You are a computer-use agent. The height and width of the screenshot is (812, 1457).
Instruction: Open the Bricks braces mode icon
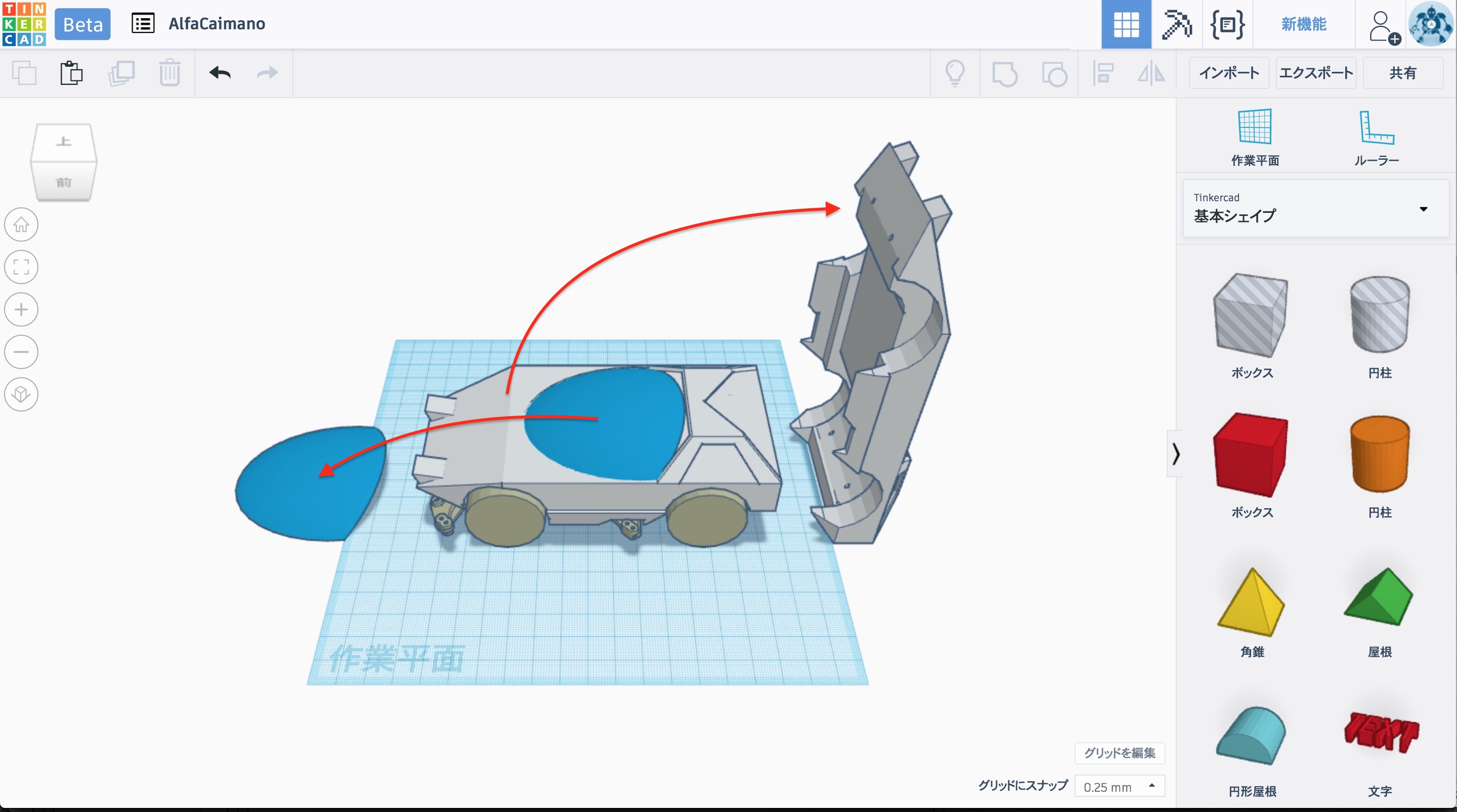1227,24
